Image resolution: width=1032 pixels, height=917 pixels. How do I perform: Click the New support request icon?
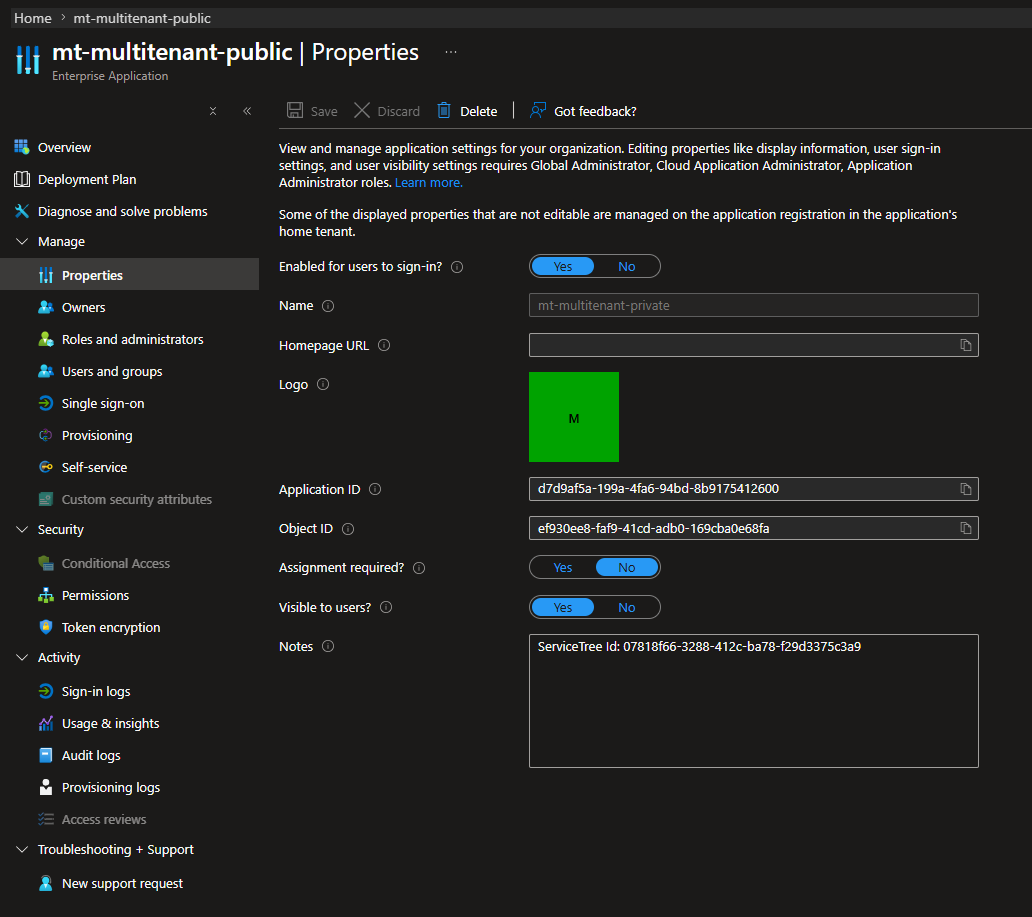point(45,883)
